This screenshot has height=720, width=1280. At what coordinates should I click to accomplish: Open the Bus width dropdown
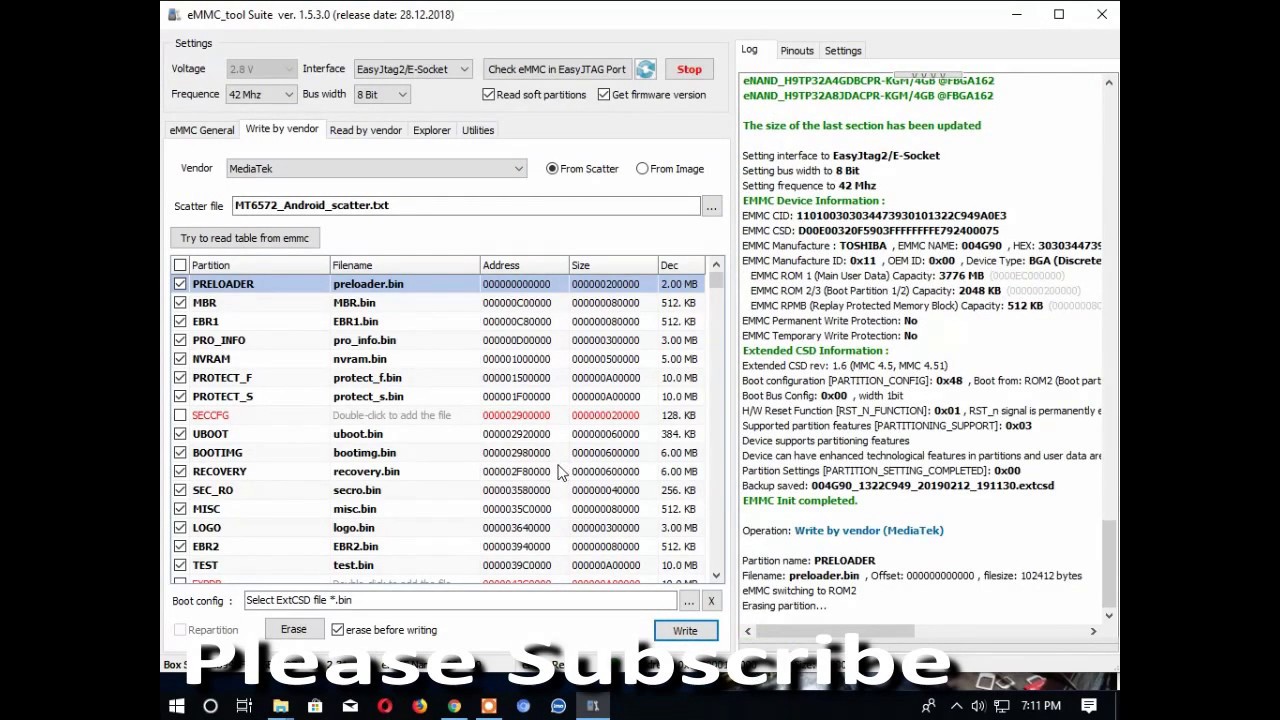(382, 94)
